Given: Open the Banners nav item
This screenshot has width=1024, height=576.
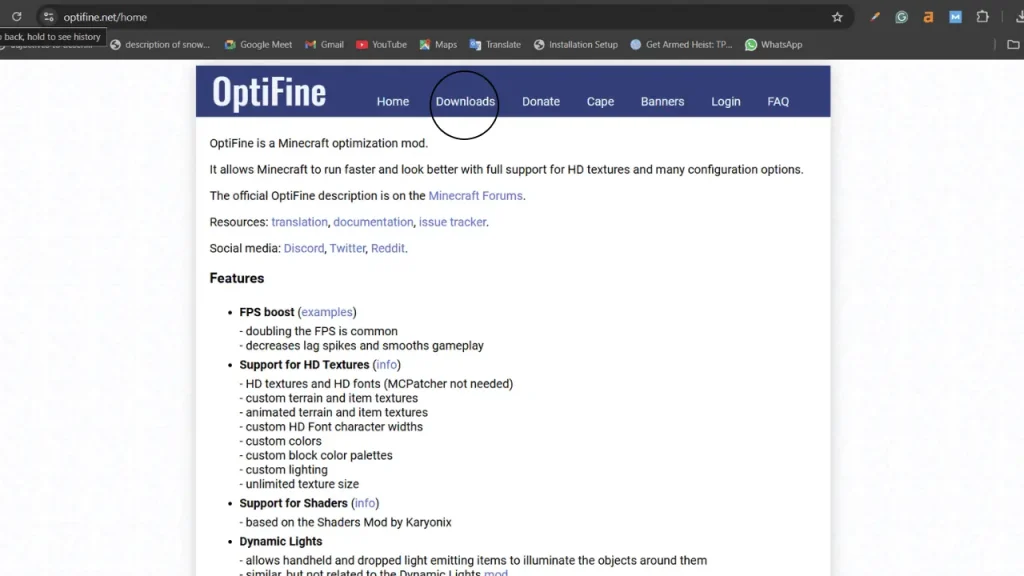Looking at the screenshot, I should [x=662, y=101].
